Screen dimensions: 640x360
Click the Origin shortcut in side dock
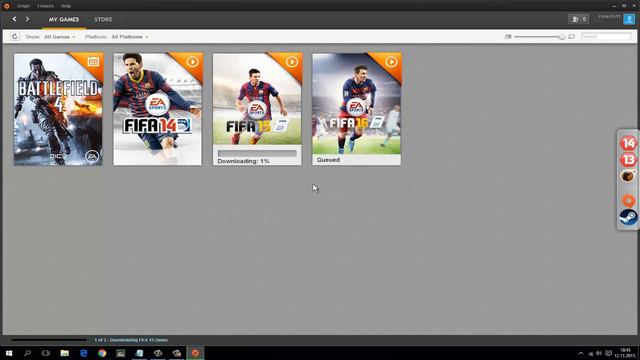coord(628,200)
